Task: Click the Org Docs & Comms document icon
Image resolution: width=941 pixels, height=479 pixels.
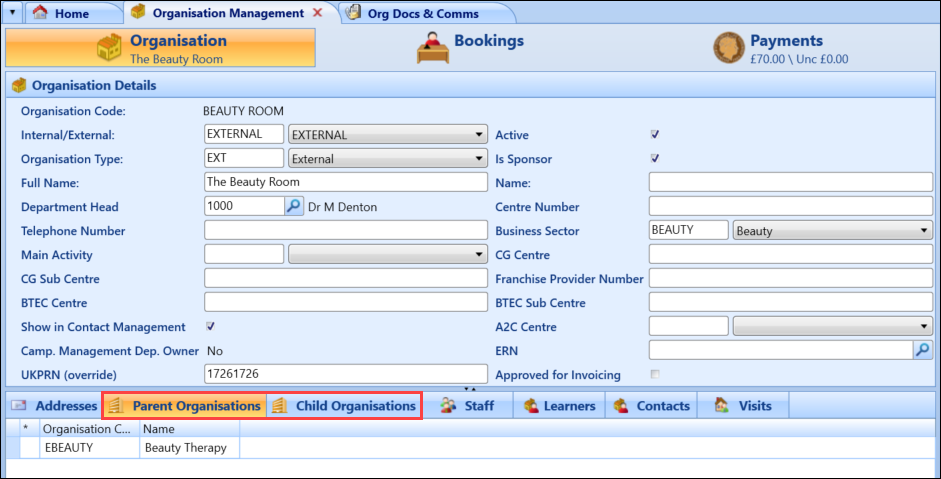Action: click(x=353, y=12)
